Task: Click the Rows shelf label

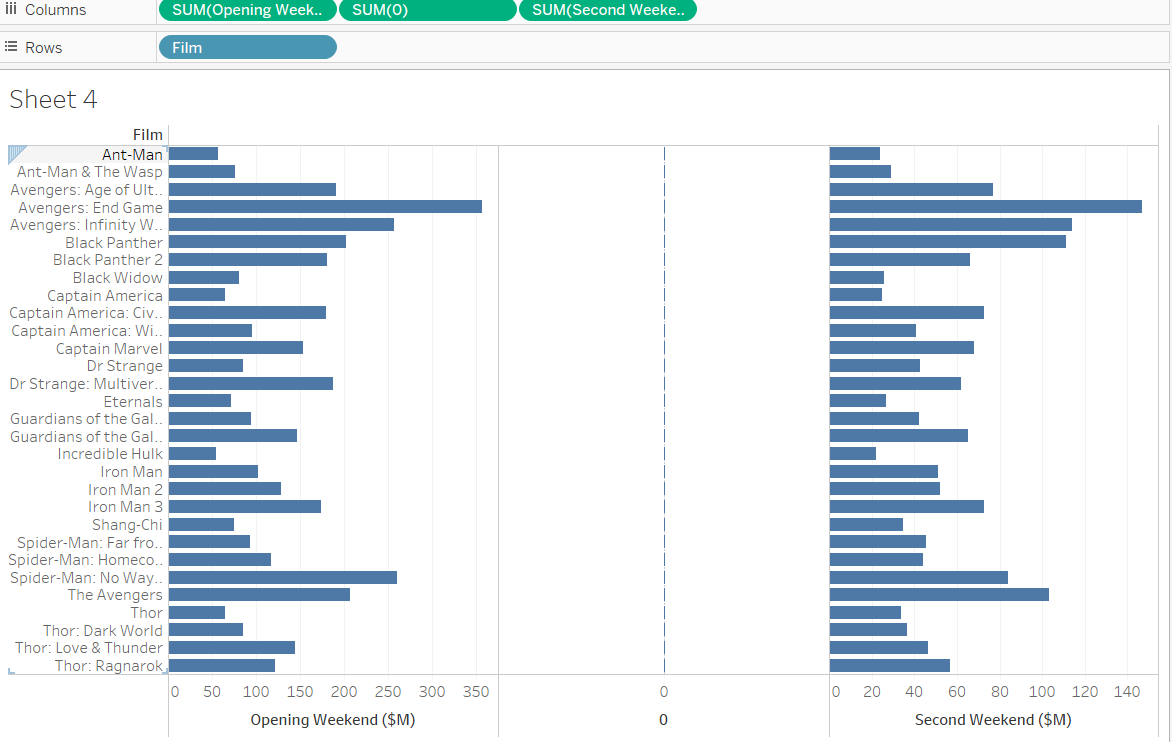Action: (x=43, y=48)
